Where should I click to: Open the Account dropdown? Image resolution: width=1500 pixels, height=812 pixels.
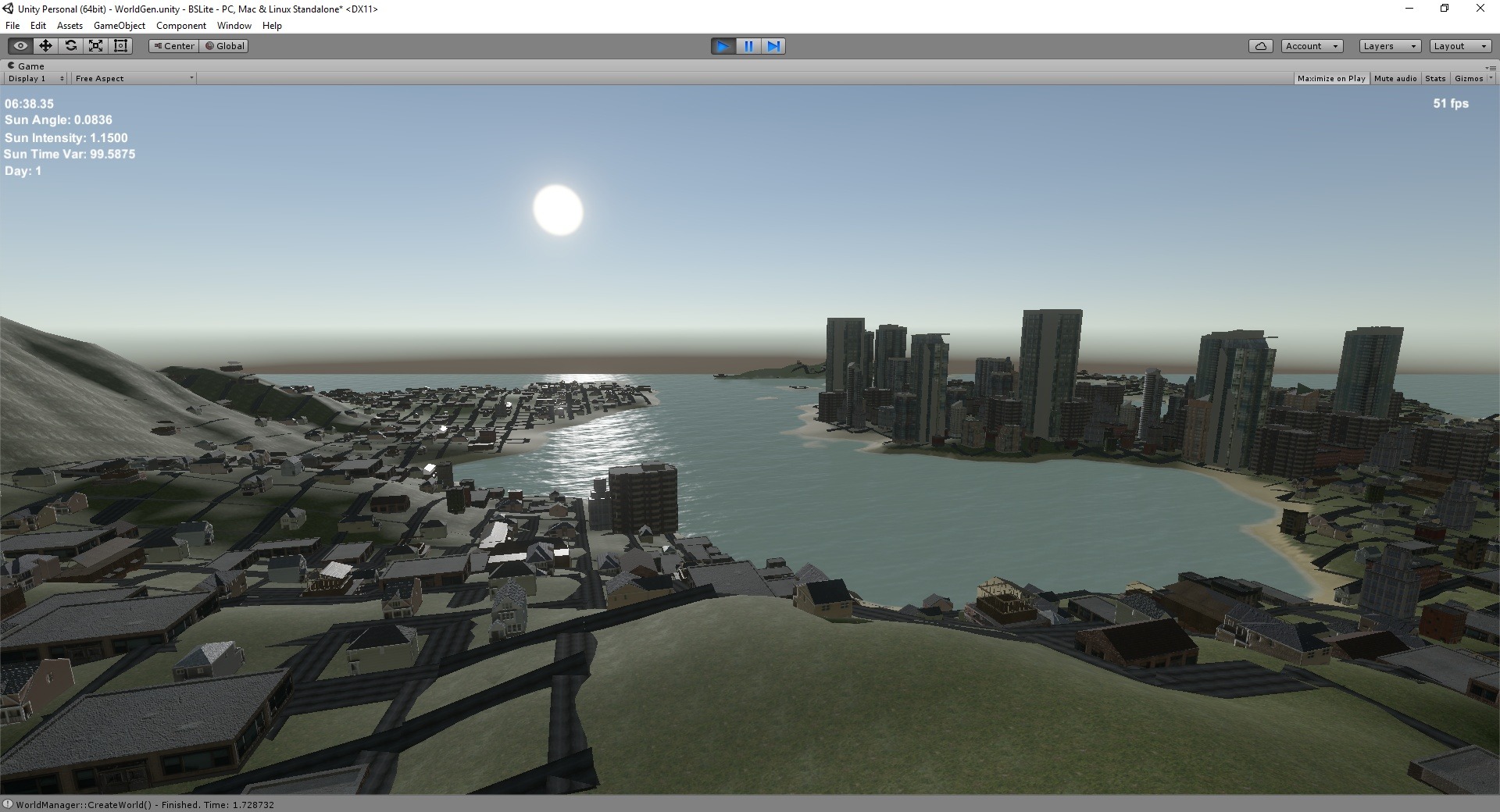pos(1312,46)
